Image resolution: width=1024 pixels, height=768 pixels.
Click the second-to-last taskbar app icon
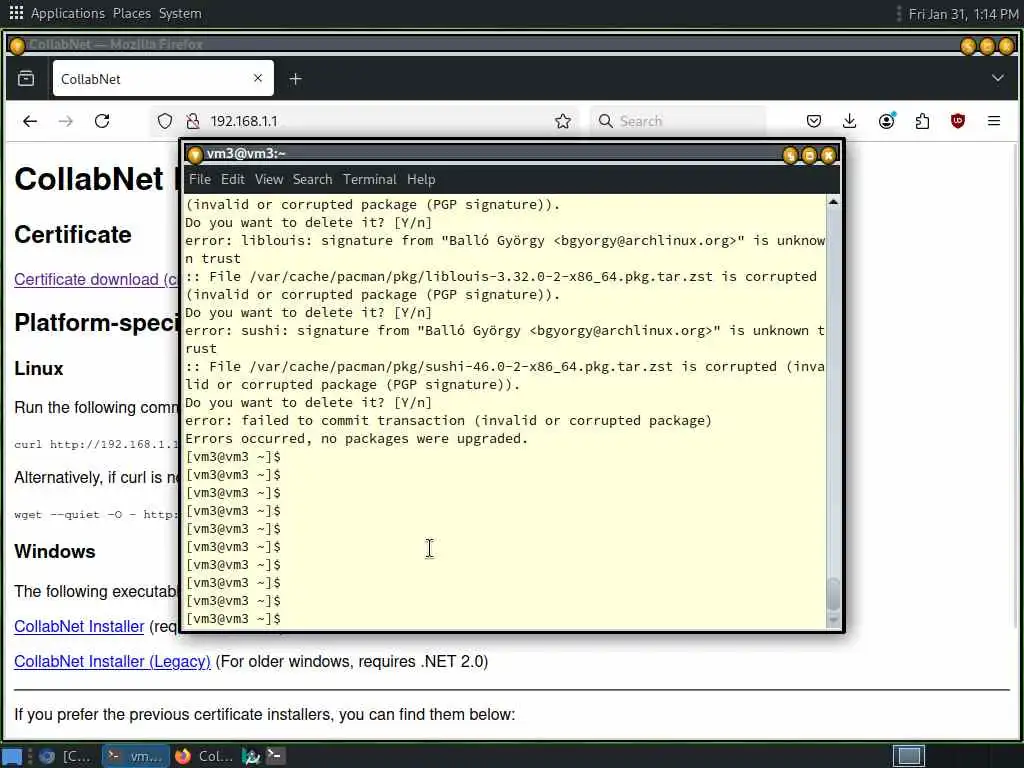(251, 756)
